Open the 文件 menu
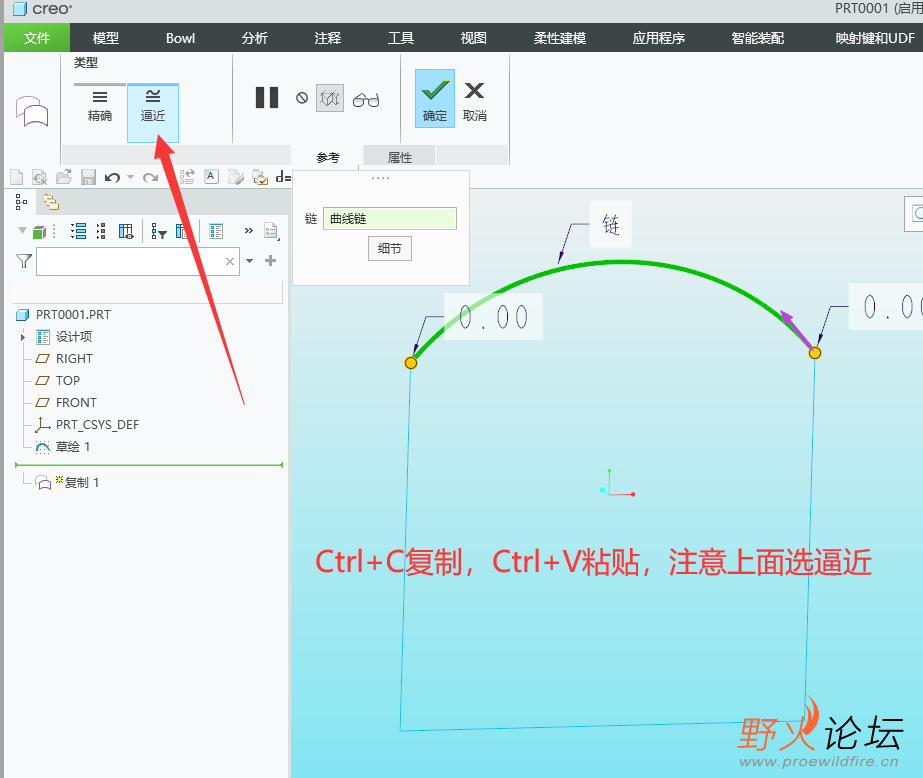The image size is (923, 778). point(36,38)
